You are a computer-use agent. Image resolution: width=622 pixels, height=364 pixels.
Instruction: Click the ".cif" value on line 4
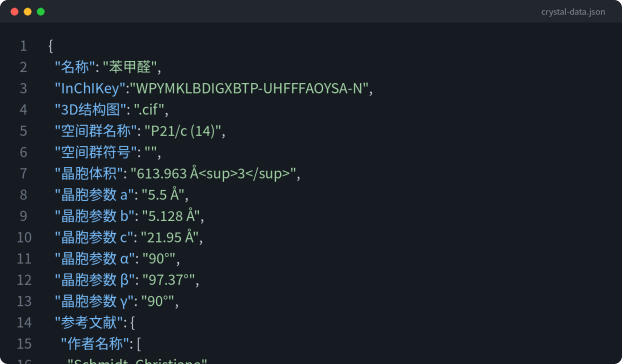pos(149,110)
